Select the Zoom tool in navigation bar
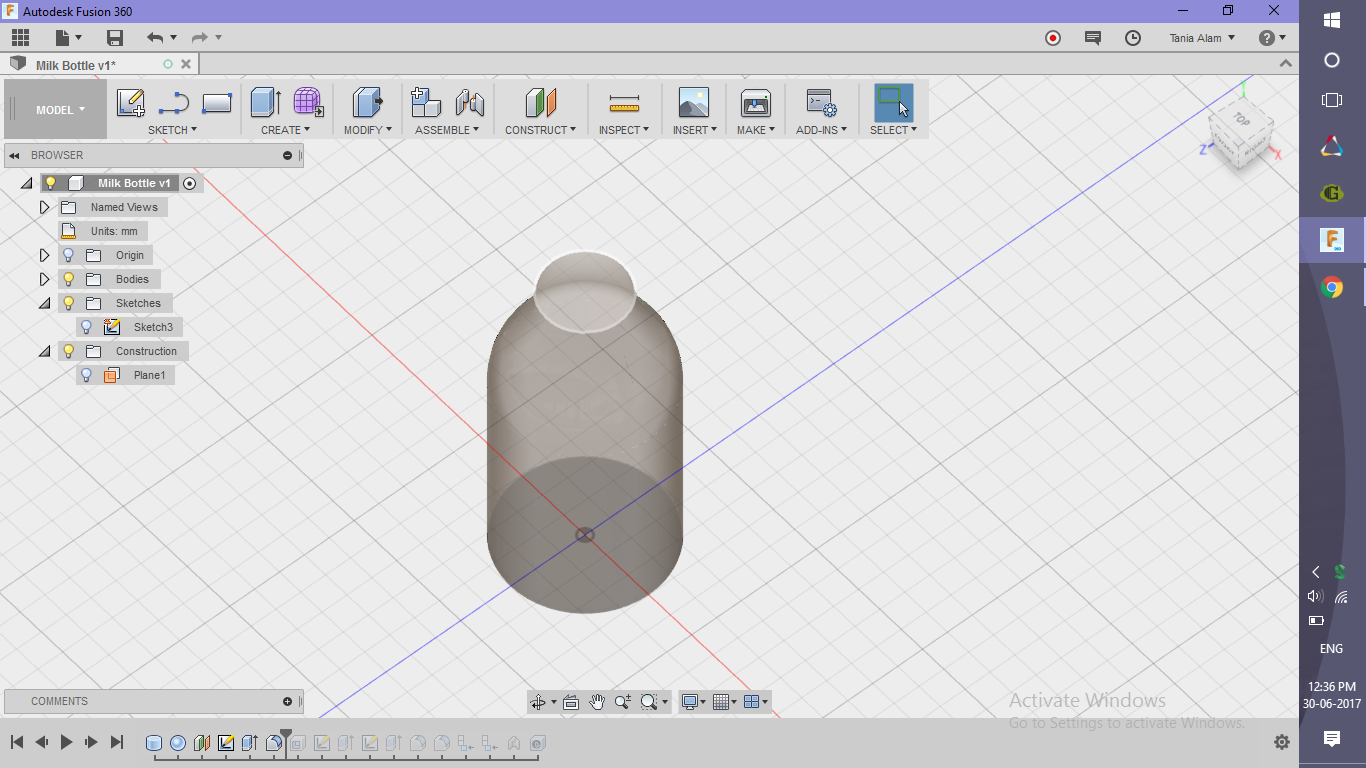 pos(623,702)
